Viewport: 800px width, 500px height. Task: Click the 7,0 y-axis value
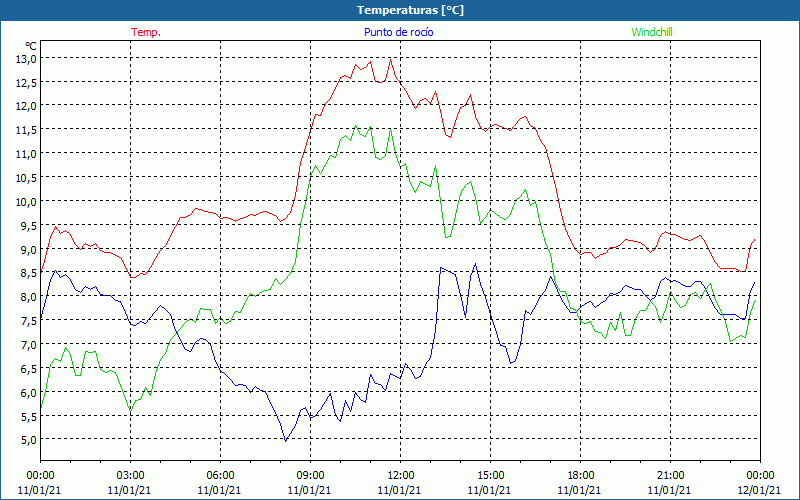coord(29,344)
